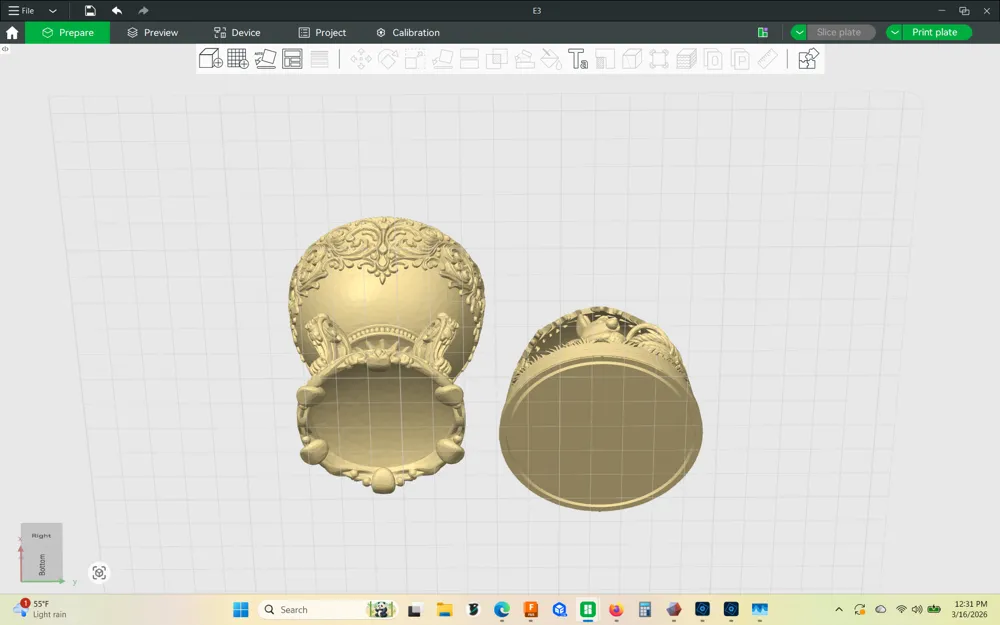Screen dimensions: 1000x625
Task: Open the Text shape tool
Action: pyautogui.click(x=578, y=59)
